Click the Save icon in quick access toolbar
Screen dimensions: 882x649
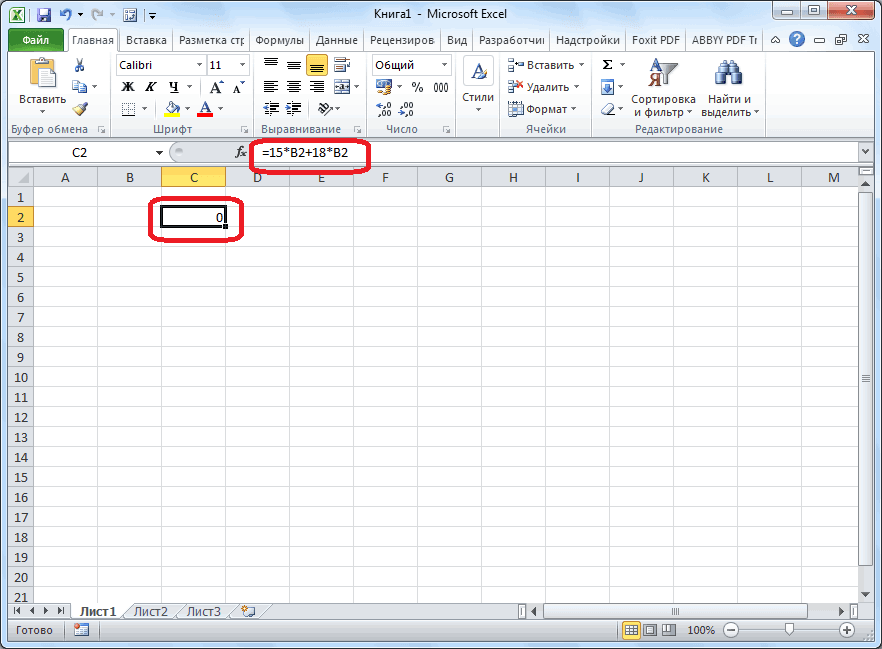[43, 15]
